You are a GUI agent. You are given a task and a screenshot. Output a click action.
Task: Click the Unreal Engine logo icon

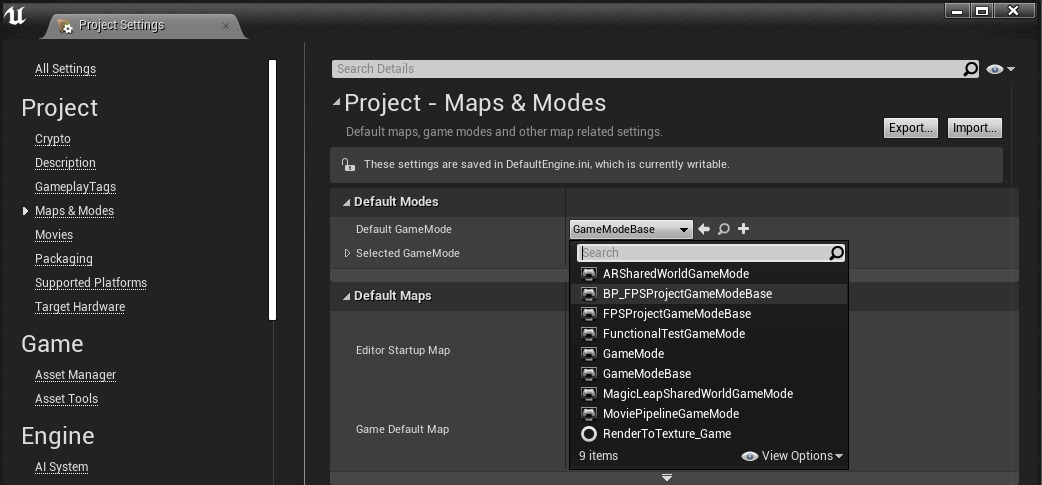(x=15, y=15)
